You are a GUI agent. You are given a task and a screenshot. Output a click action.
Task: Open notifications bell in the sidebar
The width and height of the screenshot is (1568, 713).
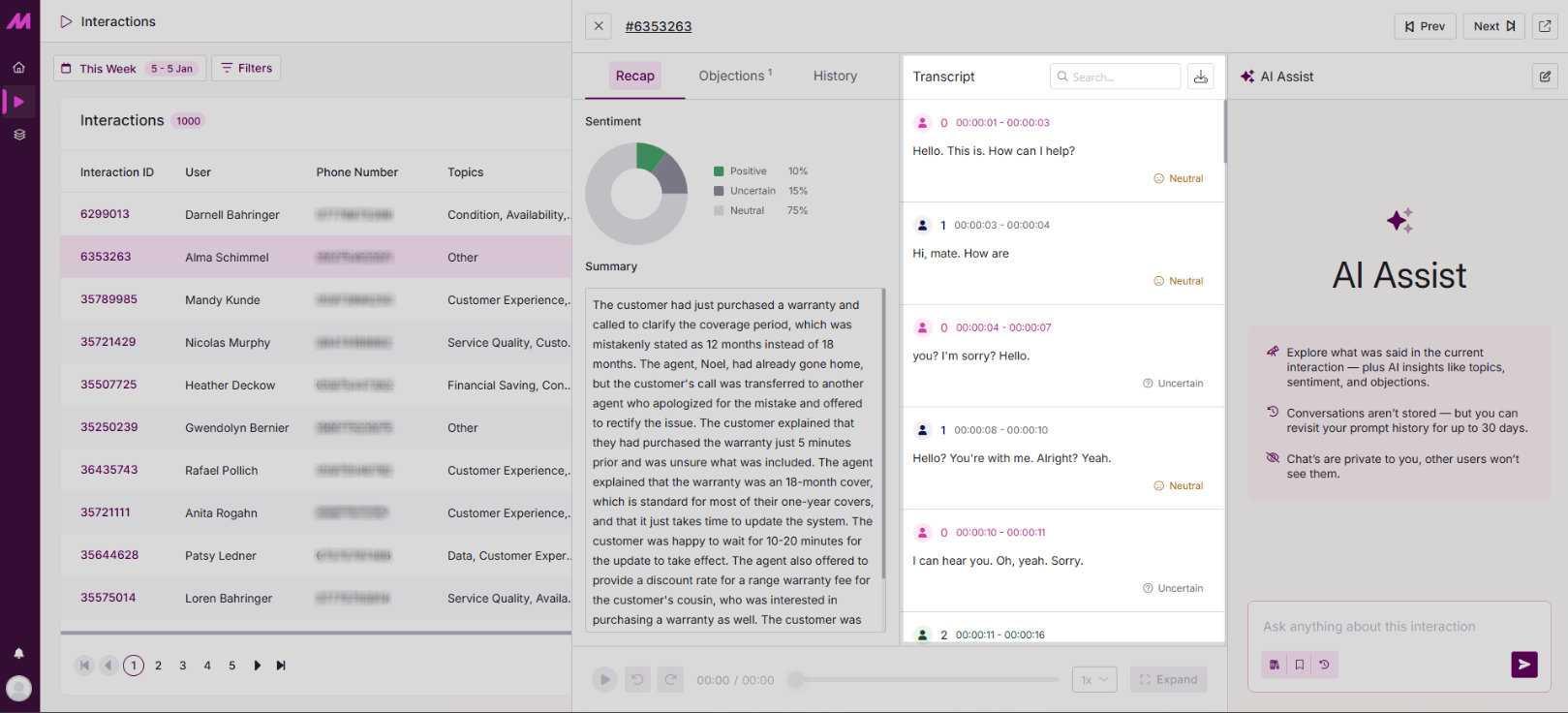pos(18,653)
